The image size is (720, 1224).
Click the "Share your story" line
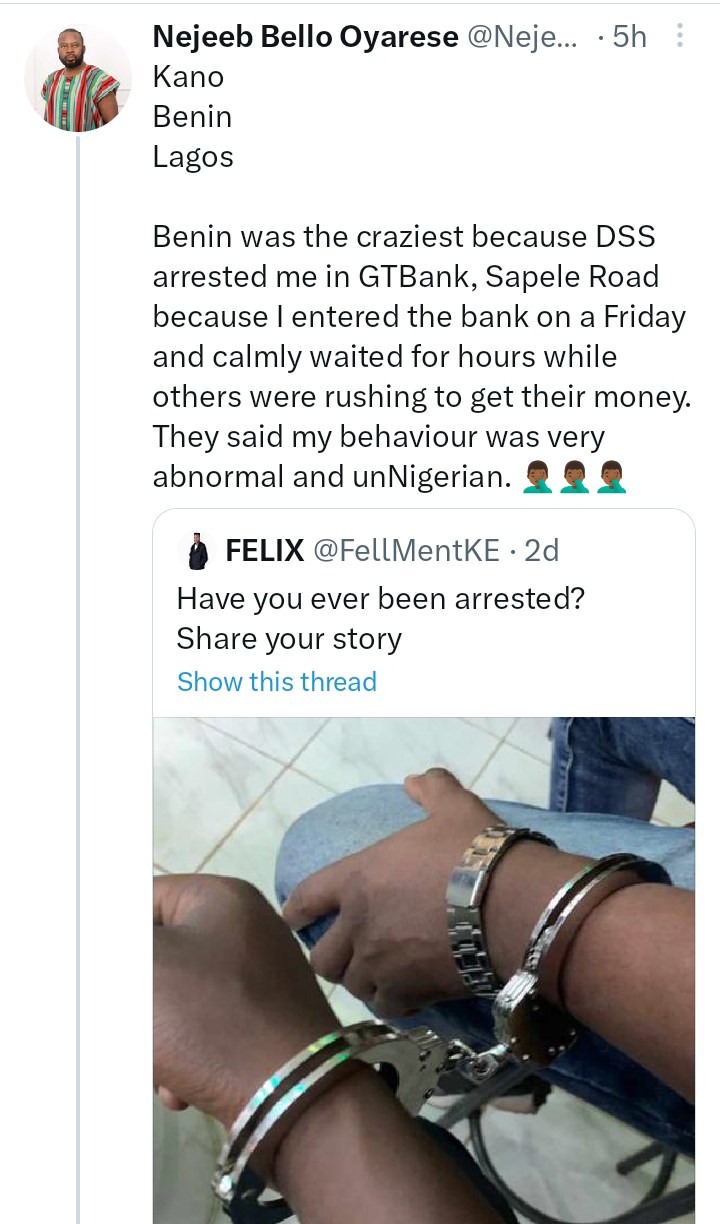click(289, 639)
